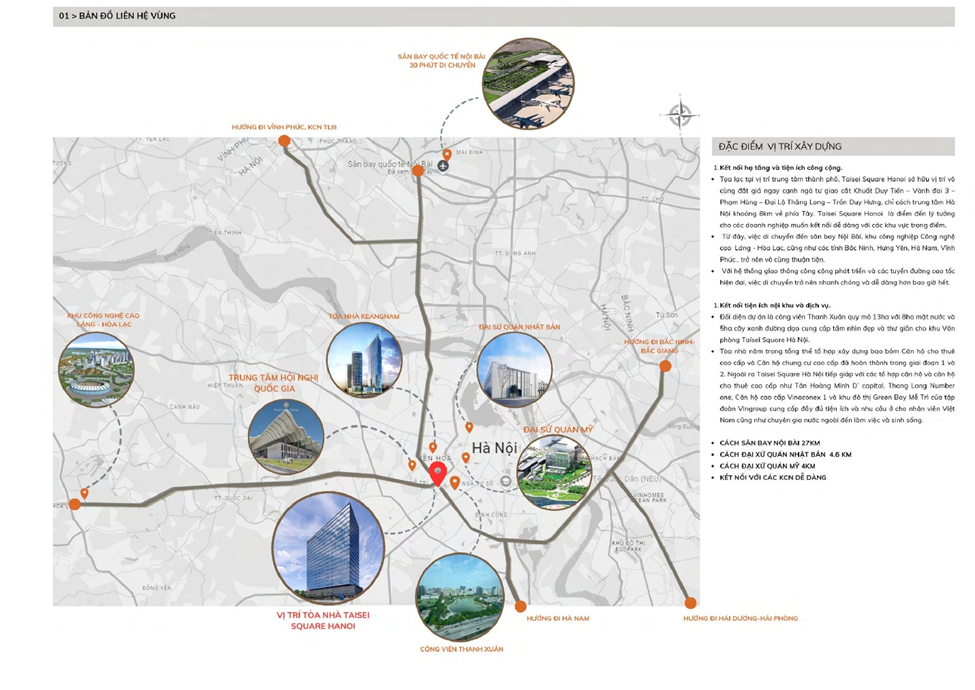Open the Keangnam tower photo circle

(x=364, y=360)
